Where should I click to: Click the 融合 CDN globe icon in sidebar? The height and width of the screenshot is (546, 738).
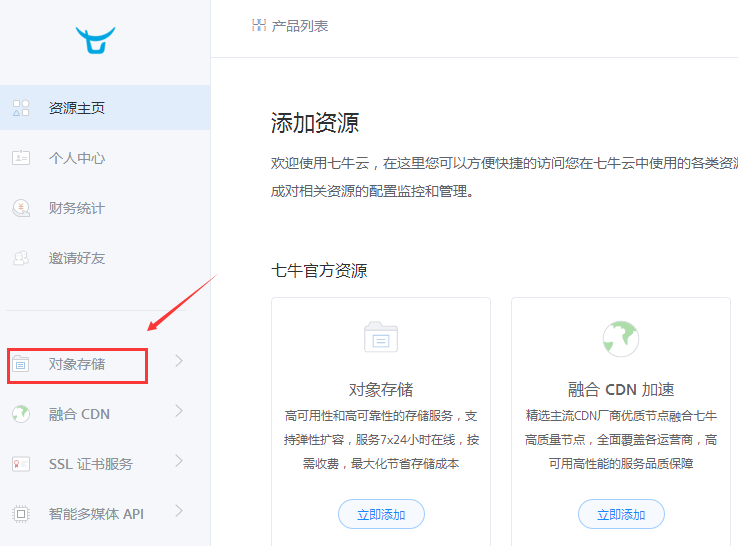click(x=21, y=414)
